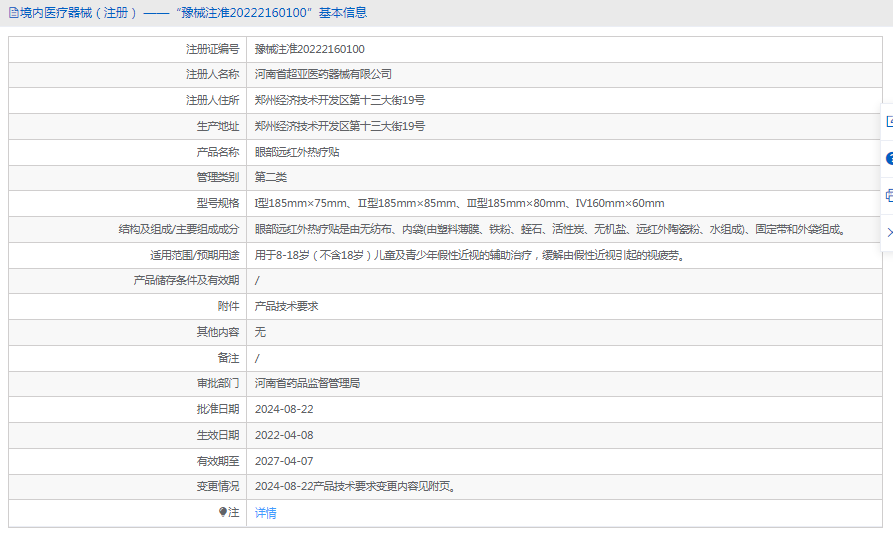Click the expiry date 2027-04-07
The width and height of the screenshot is (893, 536).
coord(284,461)
